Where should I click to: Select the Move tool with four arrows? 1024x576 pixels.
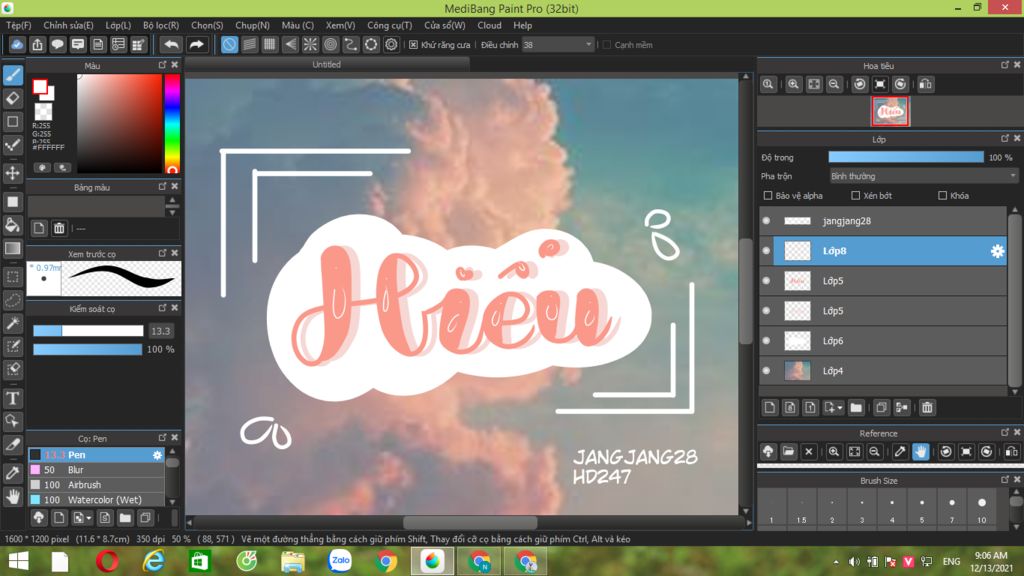[13, 173]
